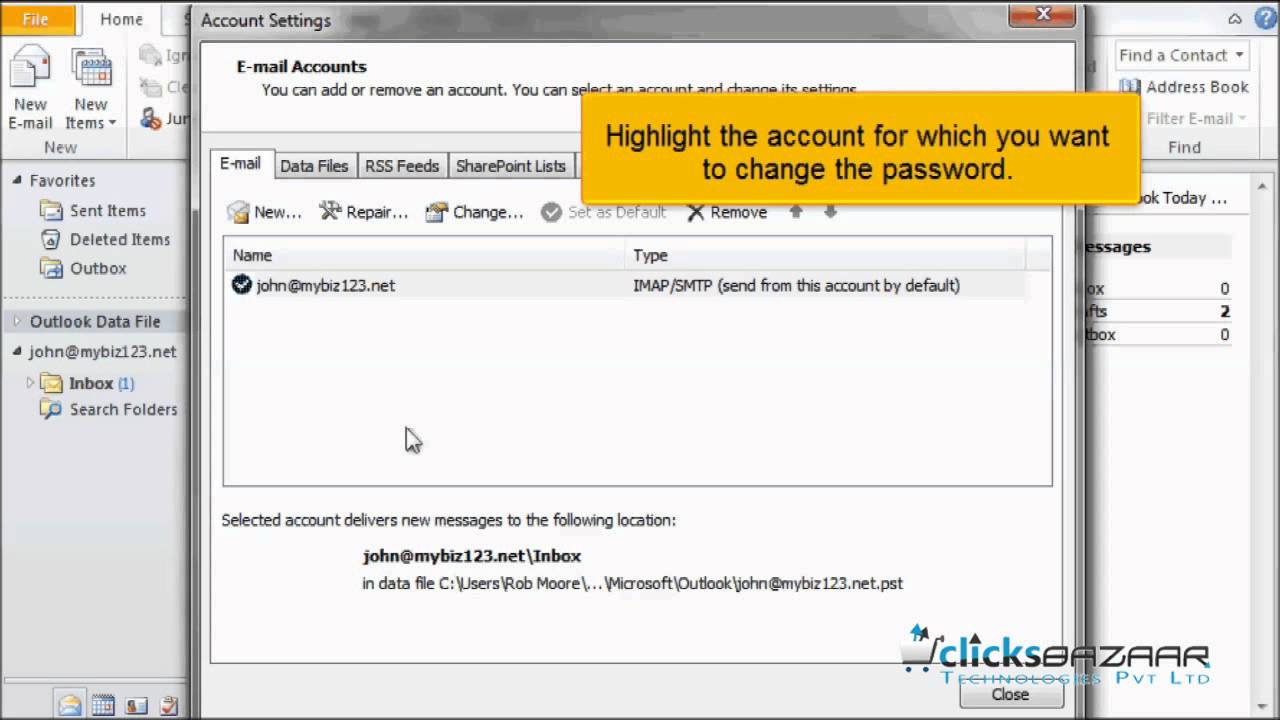
Task: Open the New Items ribbon button
Action: (x=91, y=88)
